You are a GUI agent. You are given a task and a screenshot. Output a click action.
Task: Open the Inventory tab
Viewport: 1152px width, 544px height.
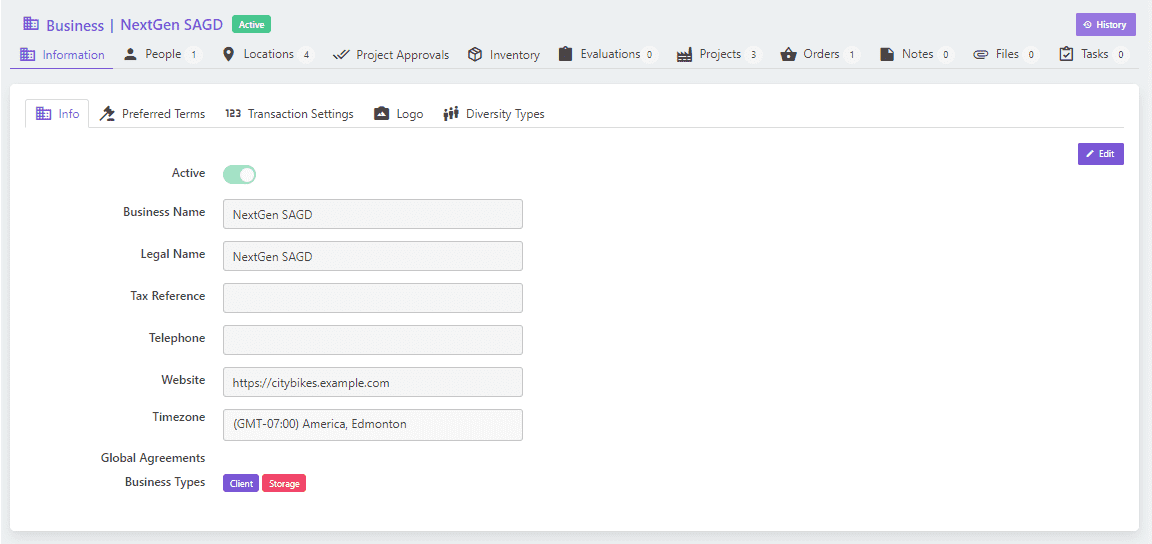pos(504,54)
